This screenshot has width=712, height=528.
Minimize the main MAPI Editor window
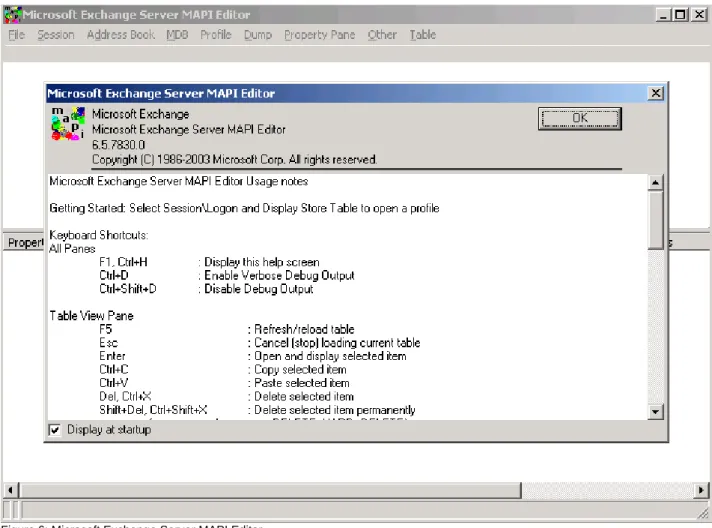663,15
